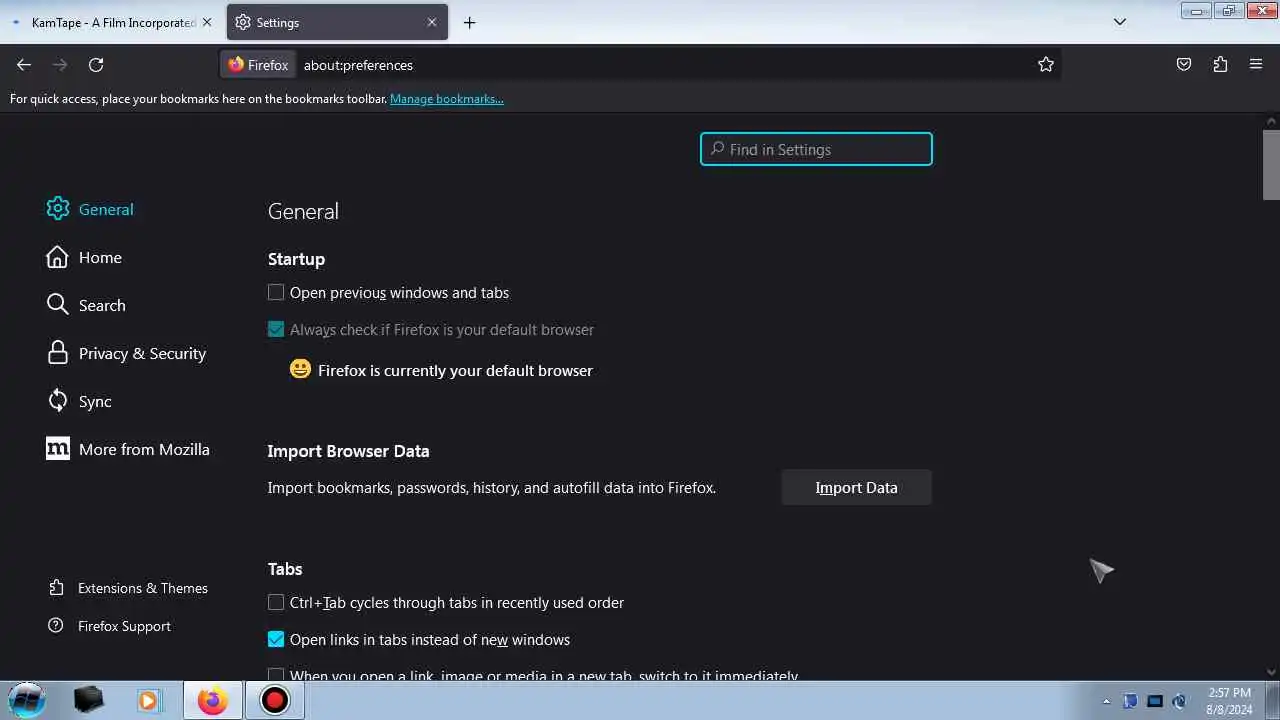Open the black box taskbar icon

click(x=88, y=701)
